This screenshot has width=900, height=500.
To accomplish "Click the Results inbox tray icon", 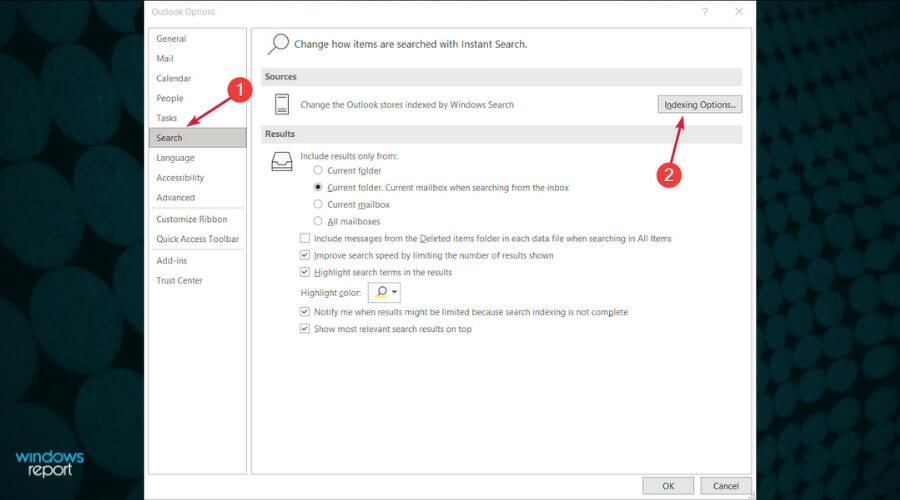I will (x=282, y=162).
